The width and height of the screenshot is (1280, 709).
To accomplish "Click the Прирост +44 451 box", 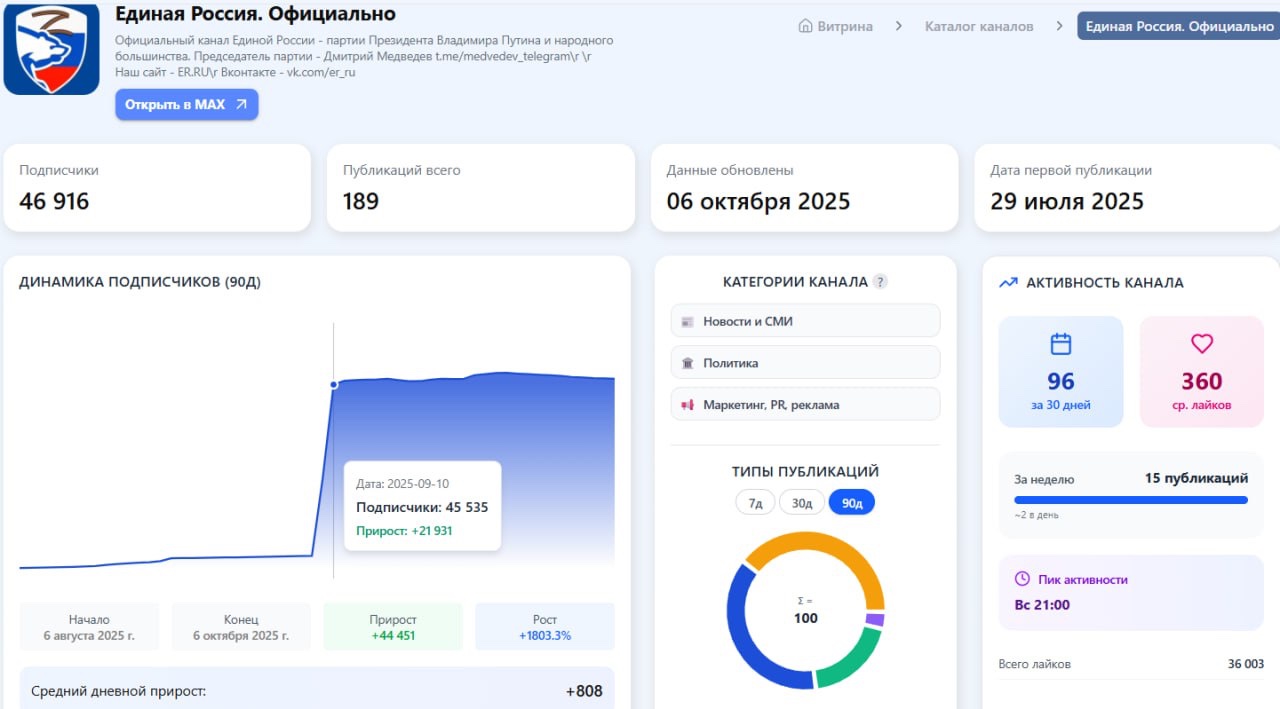I will (393, 627).
